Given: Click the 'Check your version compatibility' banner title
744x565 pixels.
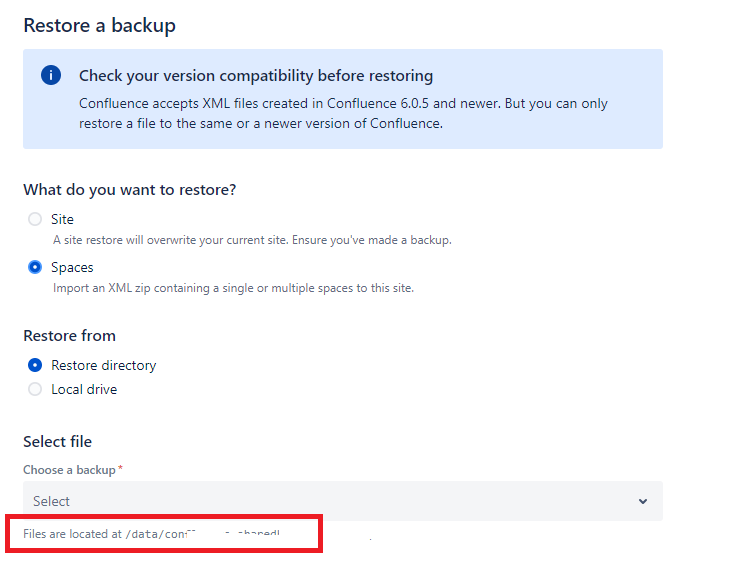Looking at the screenshot, I should [256, 75].
